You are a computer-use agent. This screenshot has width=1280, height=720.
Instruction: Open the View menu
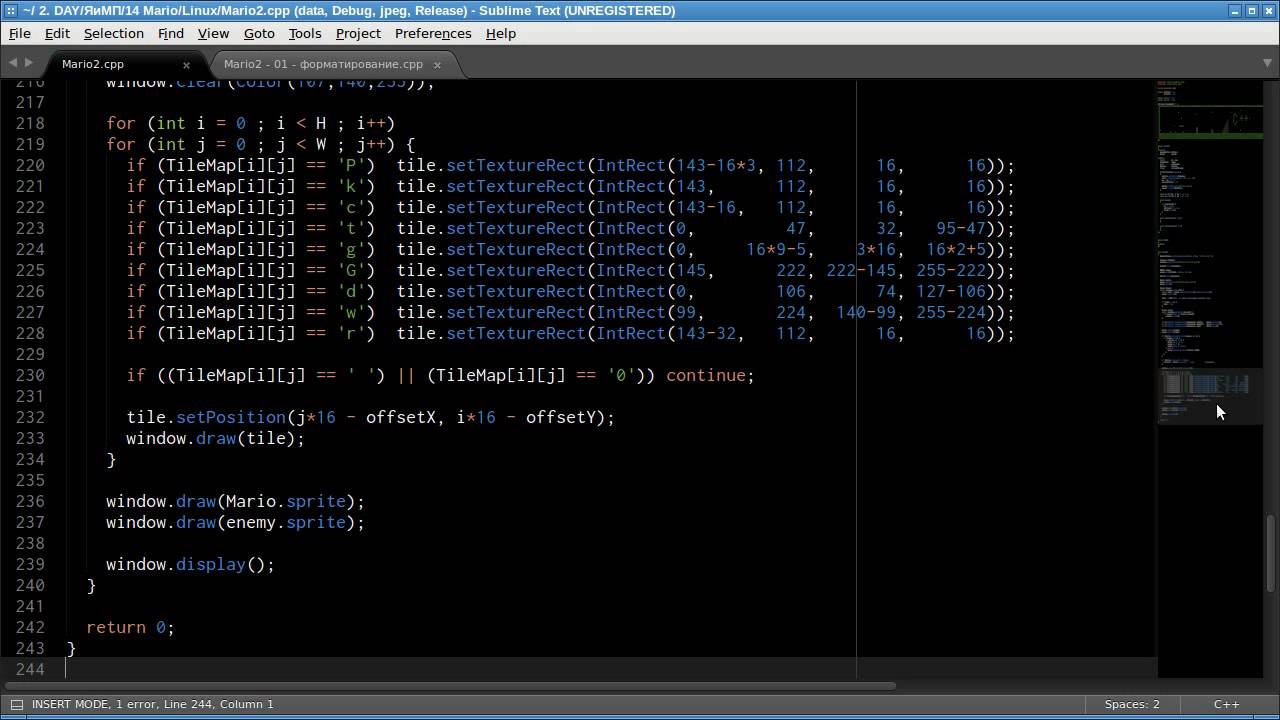tap(213, 33)
